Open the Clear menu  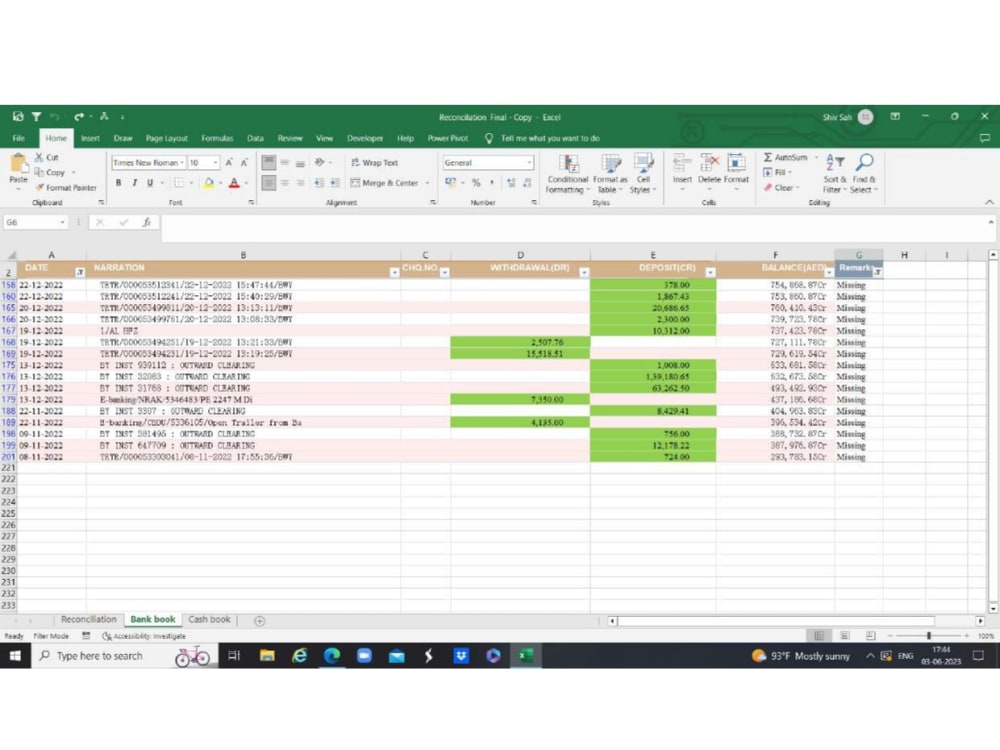click(x=781, y=188)
